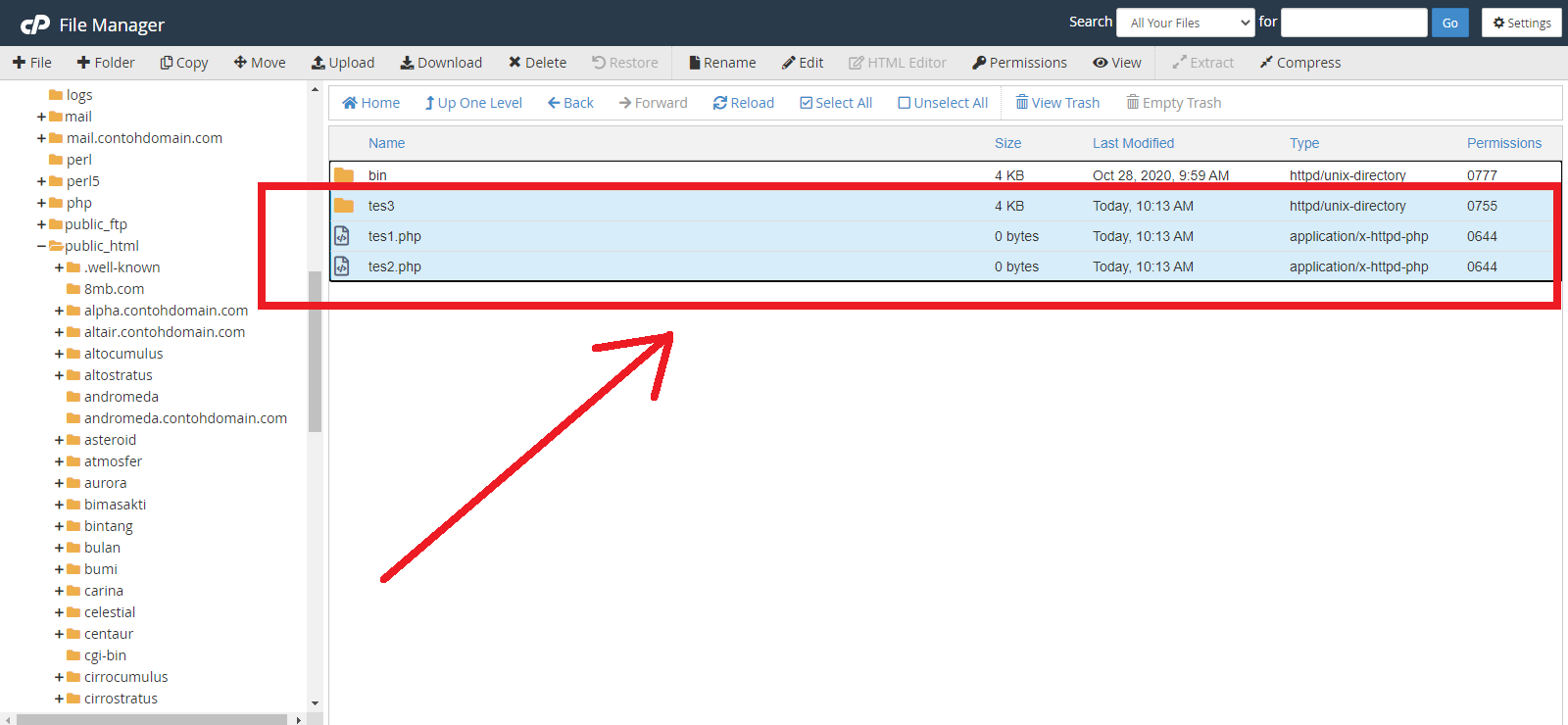The width and height of the screenshot is (1568, 725).
Task: Open the All Your Files search dropdown
Action: pos(1186,23)
